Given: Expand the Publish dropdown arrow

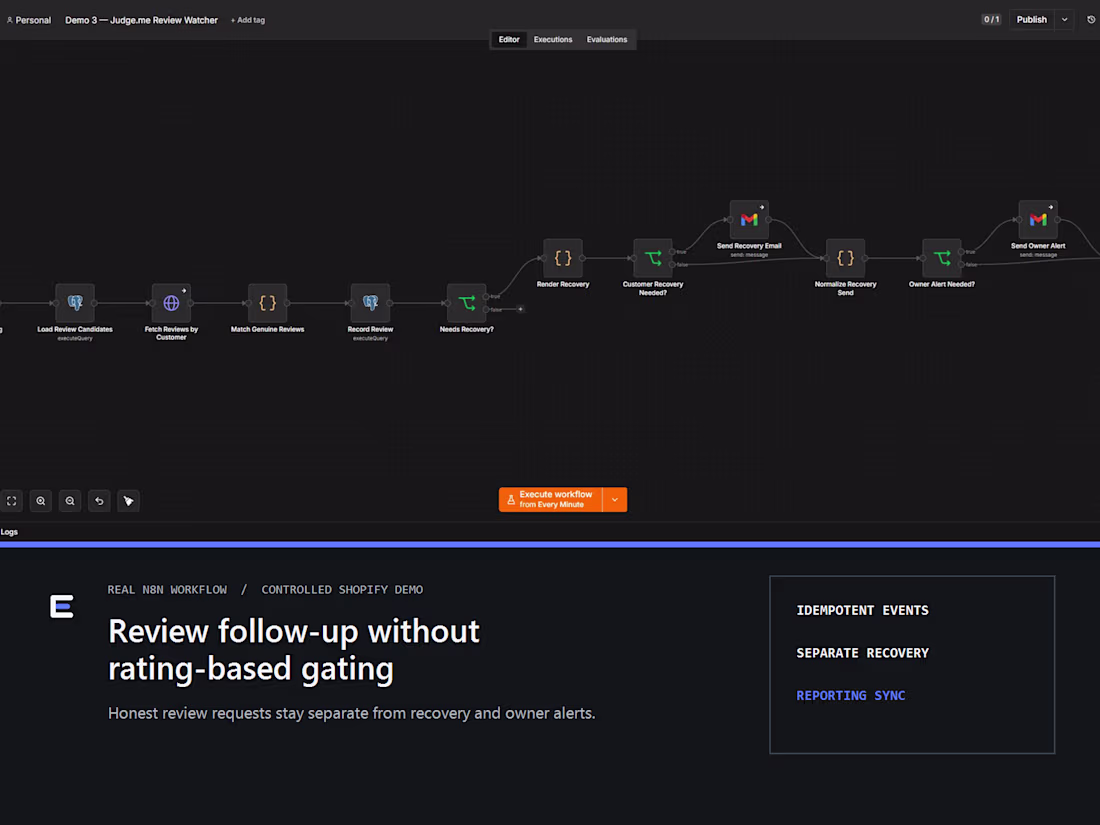Looking at the screenshot, I should click(1064, 20).
